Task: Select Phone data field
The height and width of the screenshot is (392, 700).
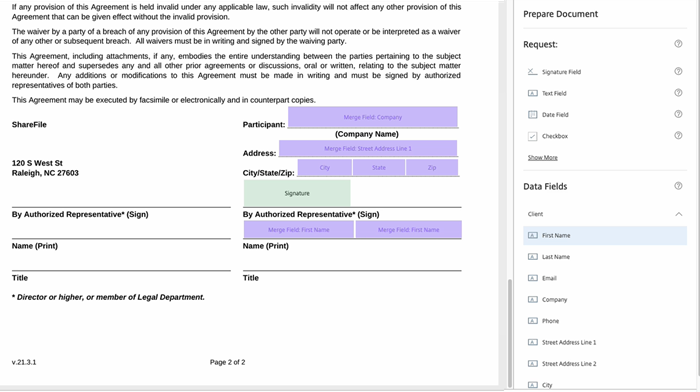Action: 605,321
